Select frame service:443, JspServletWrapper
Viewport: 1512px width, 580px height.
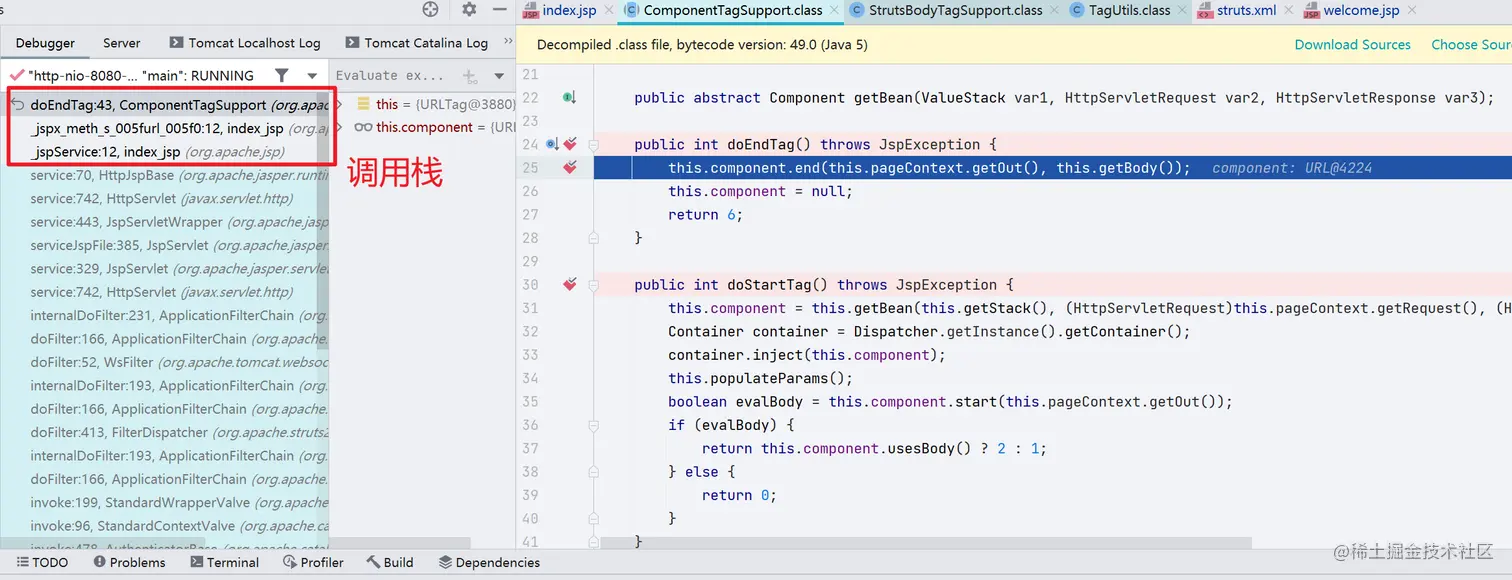(164, 222)
